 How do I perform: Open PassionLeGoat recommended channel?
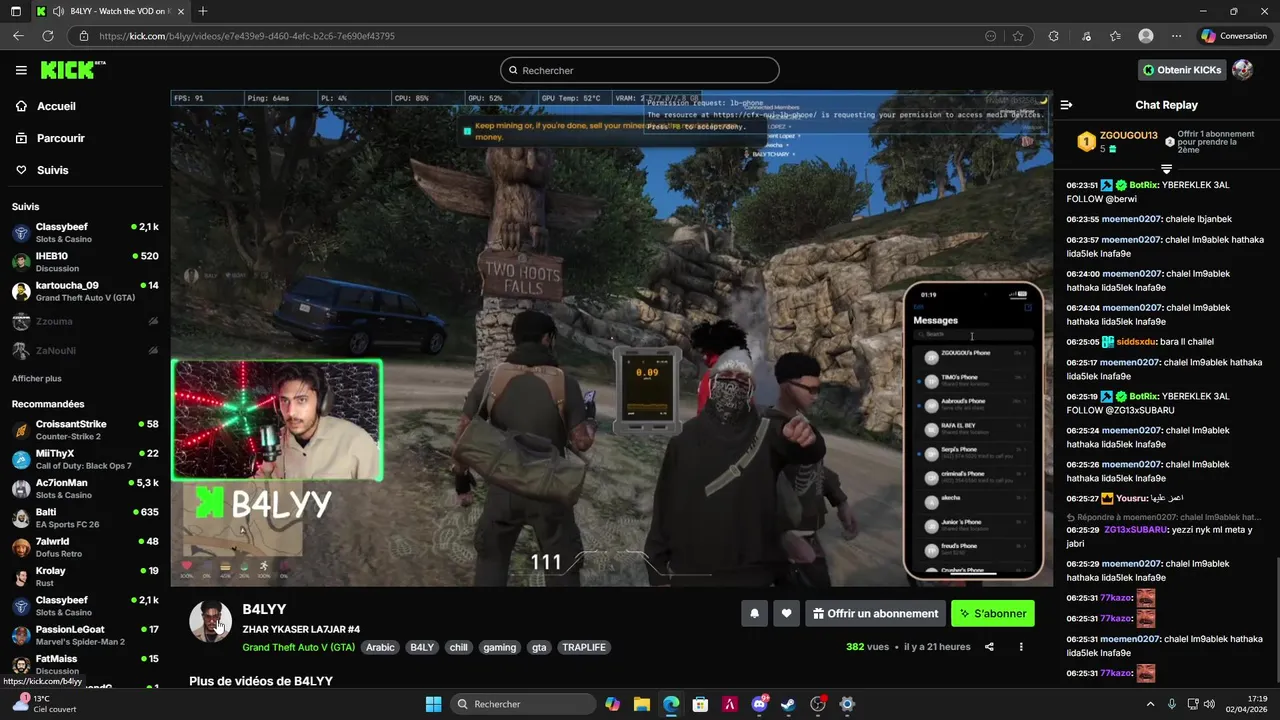point(85,635)
